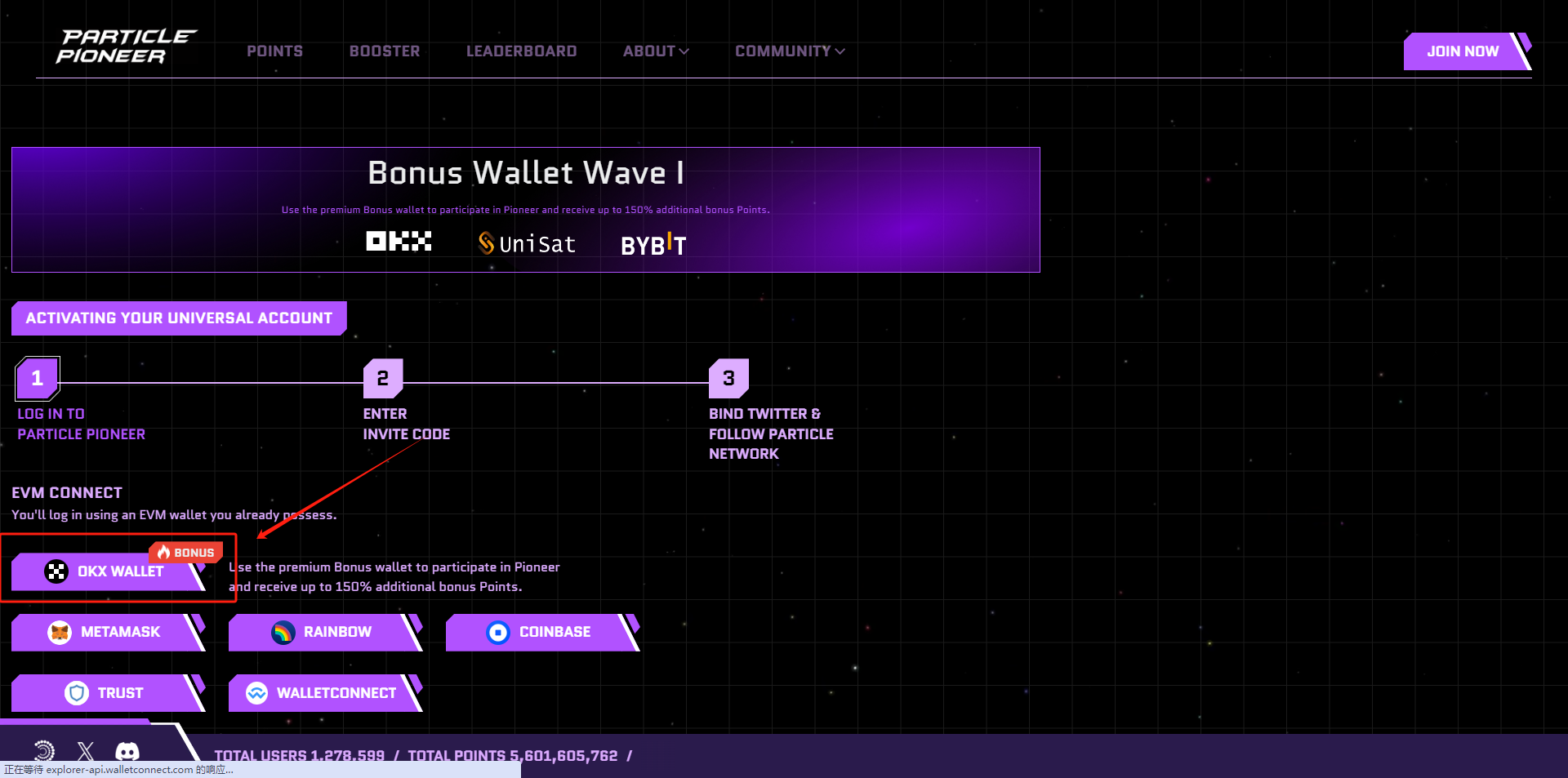The height and width of the screenshot is (778, 1568).
Task: Open the Points page
Action: coord(274,51)
